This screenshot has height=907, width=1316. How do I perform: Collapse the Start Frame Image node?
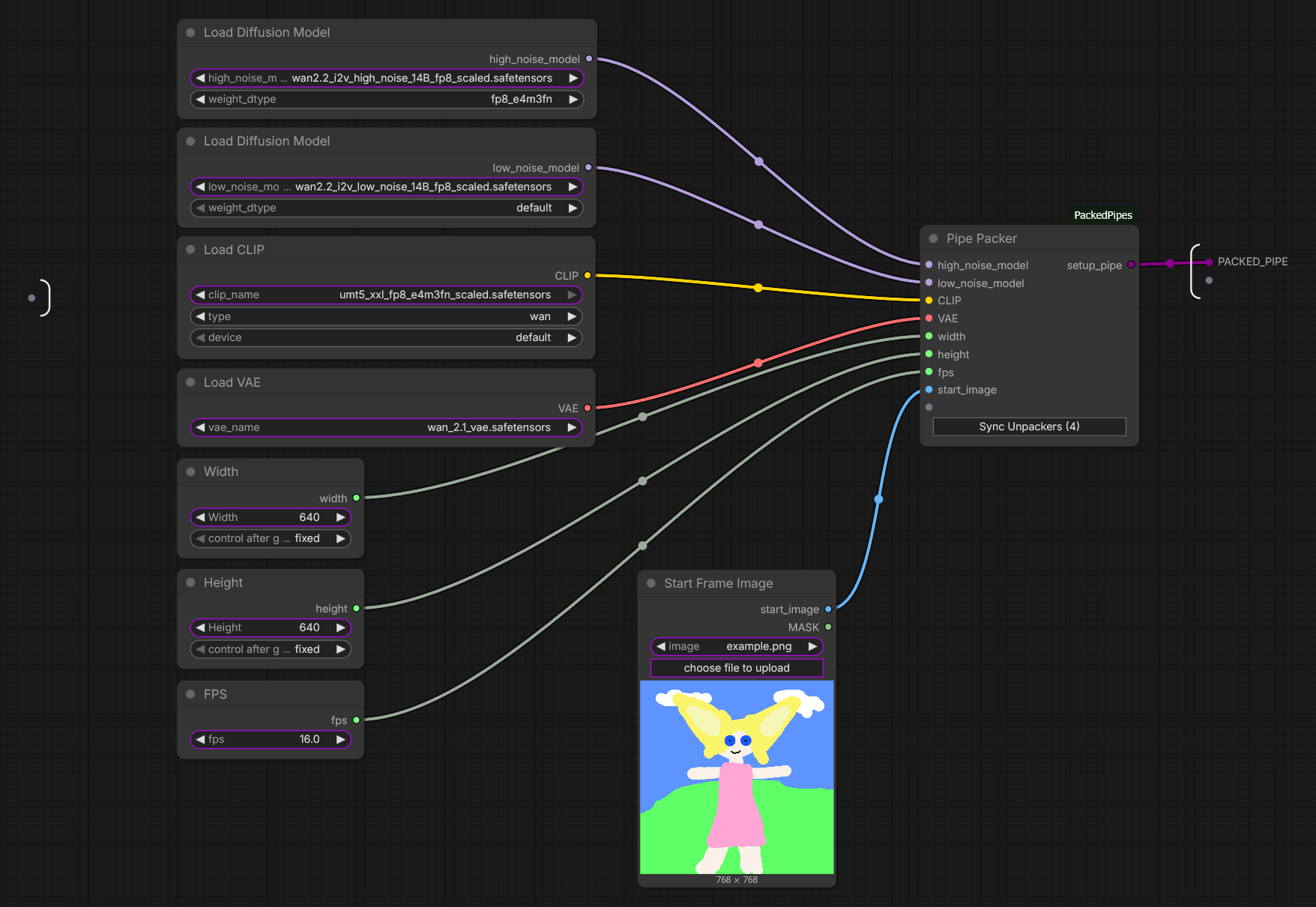pyautogui.click(x=651, y=583)
